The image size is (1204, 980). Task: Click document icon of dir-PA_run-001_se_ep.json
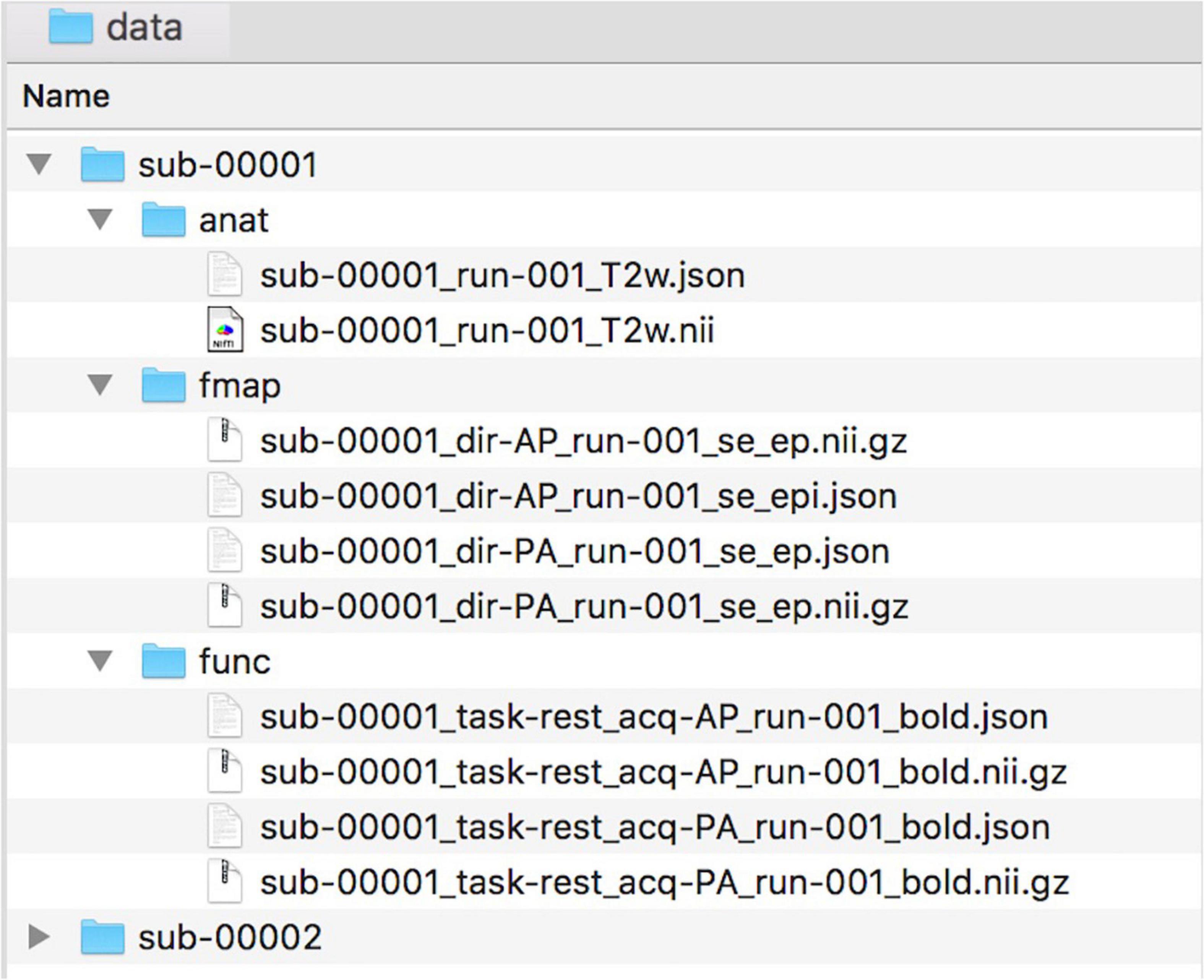pos(225,550)
